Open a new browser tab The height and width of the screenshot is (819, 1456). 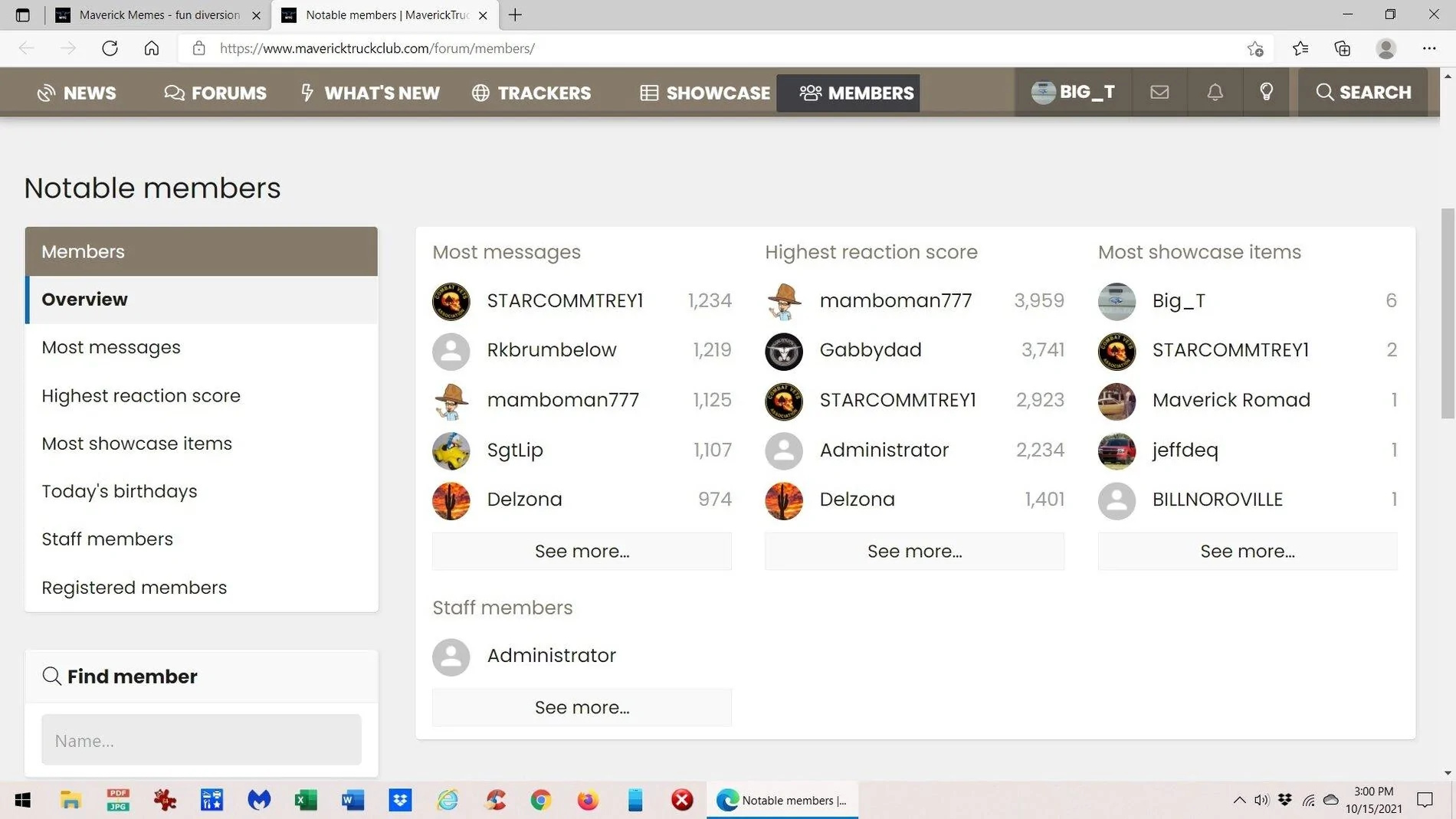[515, 15]
